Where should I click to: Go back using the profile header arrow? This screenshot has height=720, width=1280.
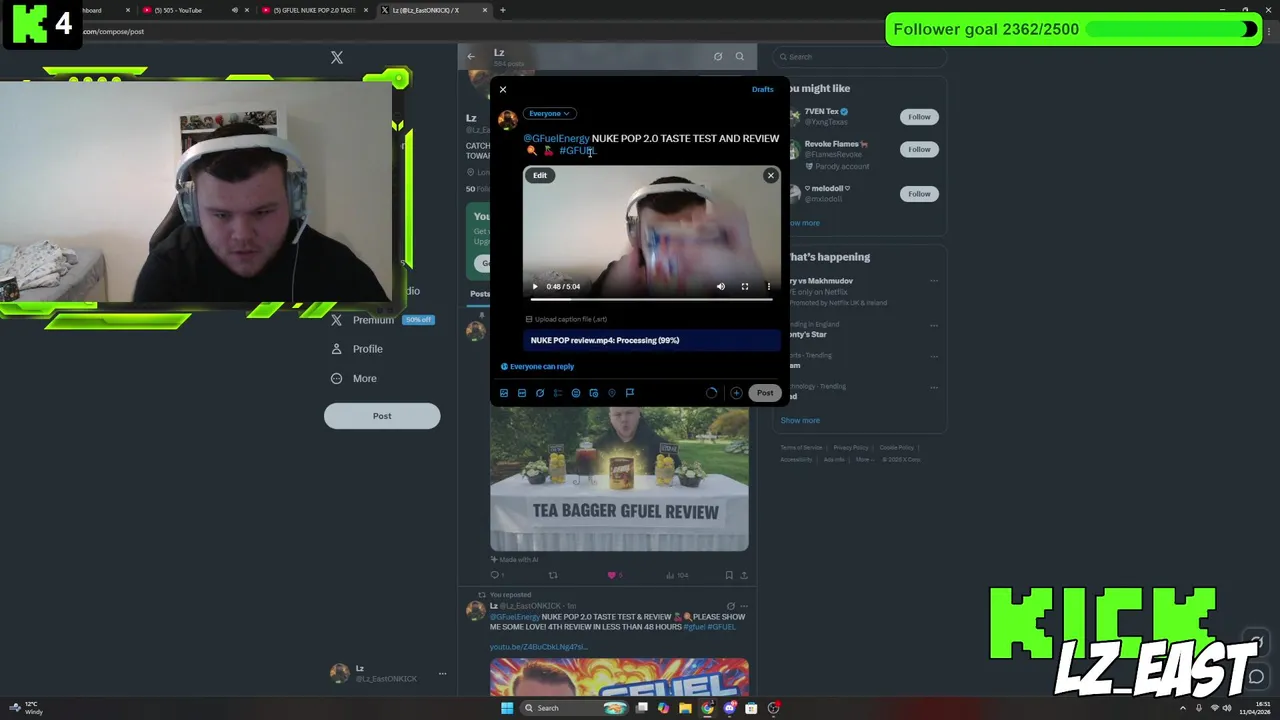click(x=471, y=56)
